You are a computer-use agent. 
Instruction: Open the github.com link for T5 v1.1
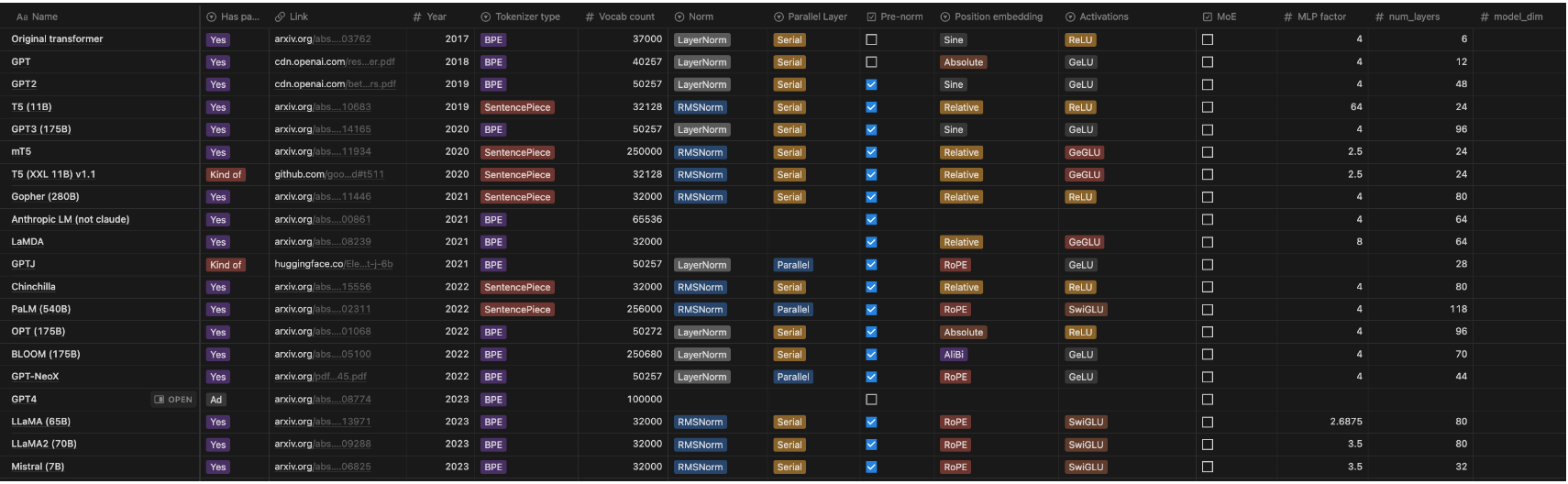click(329, 174)
